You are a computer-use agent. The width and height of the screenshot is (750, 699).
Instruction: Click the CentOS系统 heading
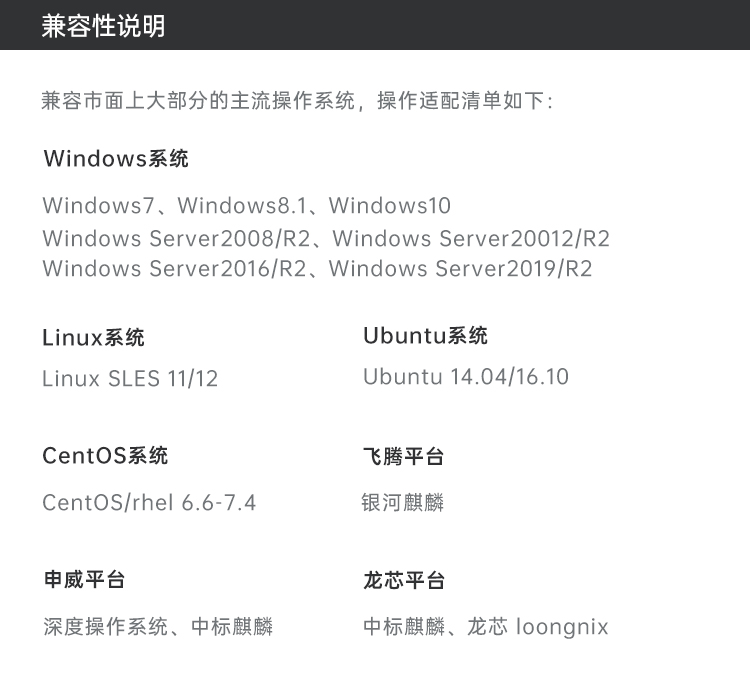point(105,455)
